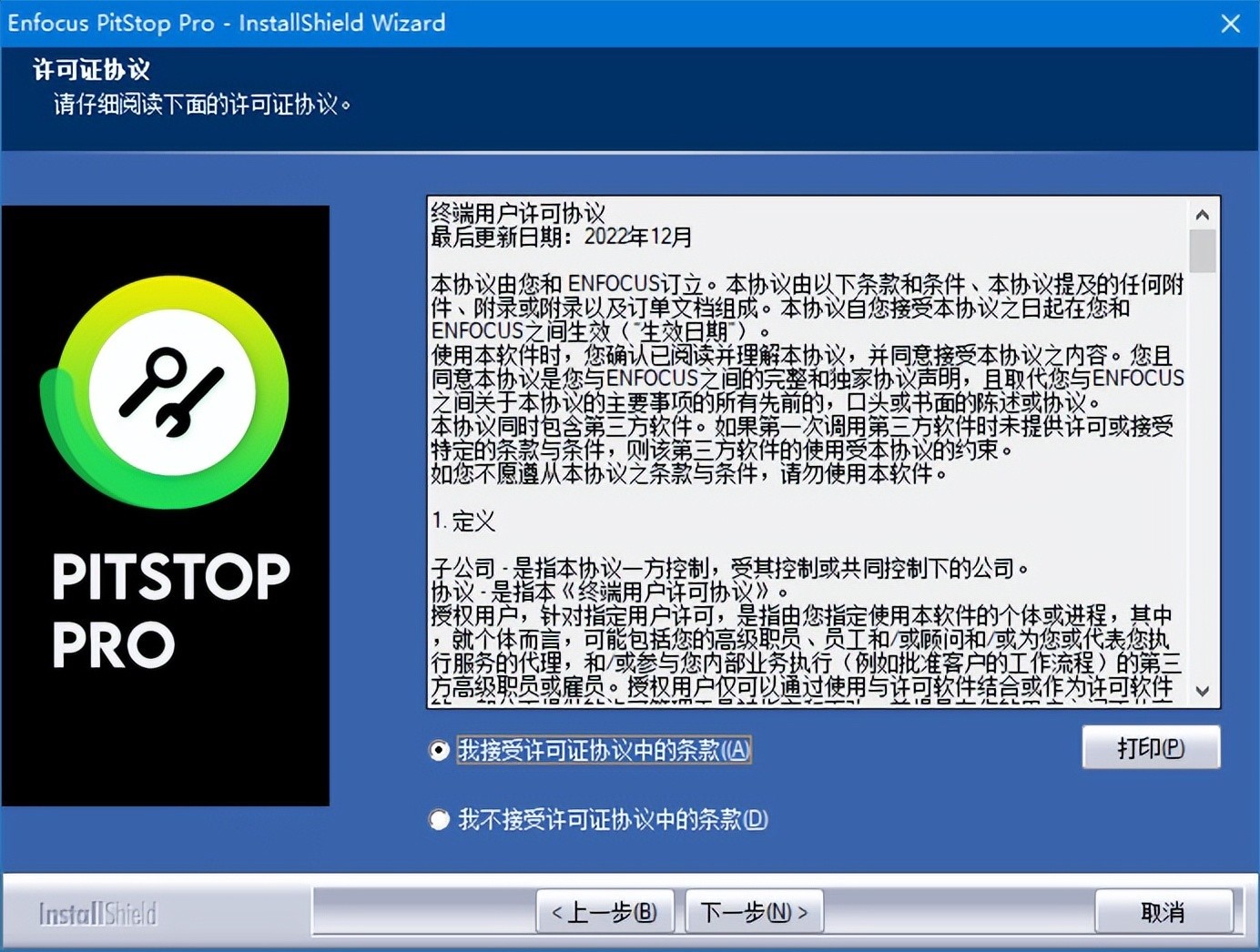Go back with 上一步(B) button
Viewport: 1260px width, 952px height.
point(605,912)
